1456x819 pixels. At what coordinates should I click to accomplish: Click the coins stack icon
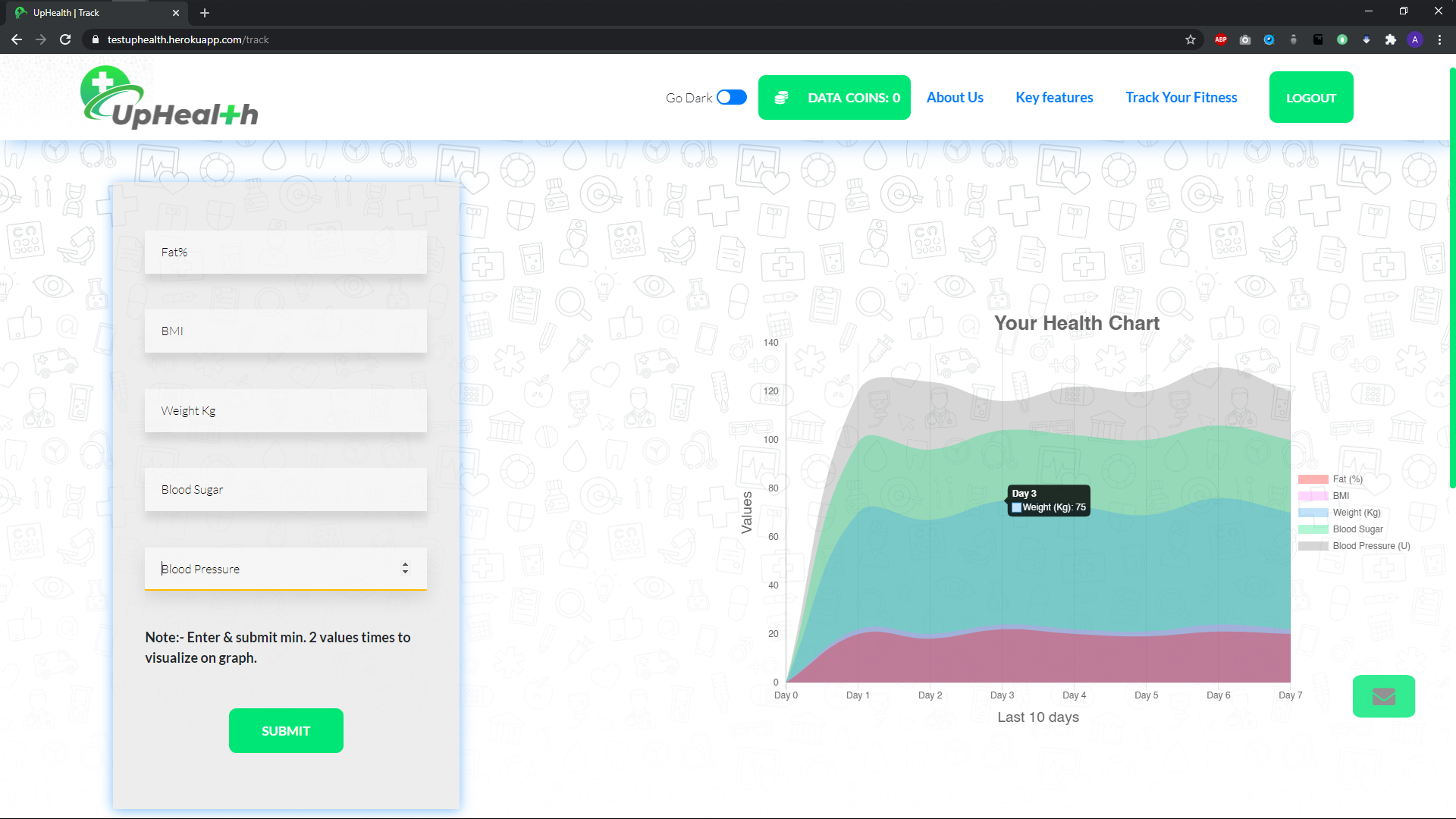tap(781, 98)
